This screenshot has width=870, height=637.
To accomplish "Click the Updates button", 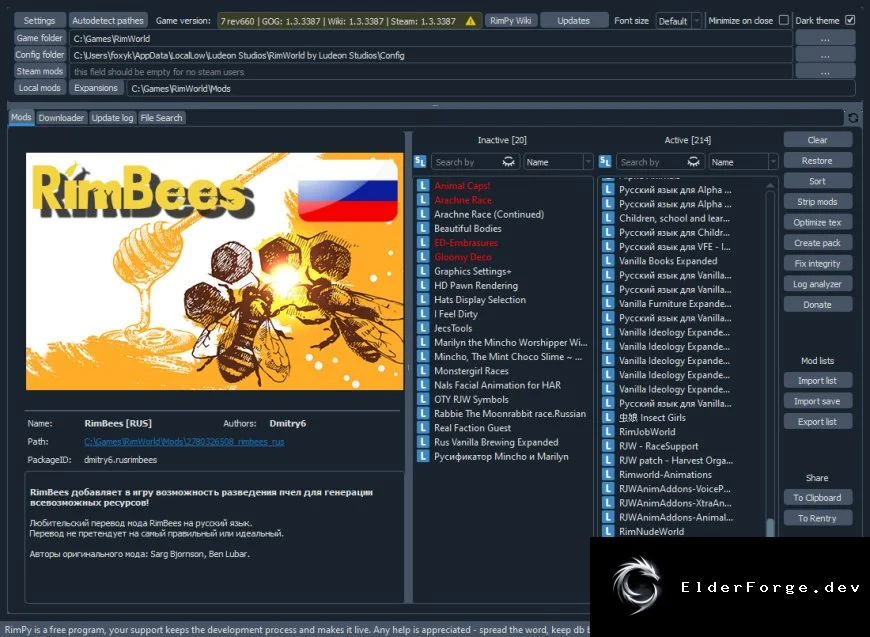I will point(574,21).
